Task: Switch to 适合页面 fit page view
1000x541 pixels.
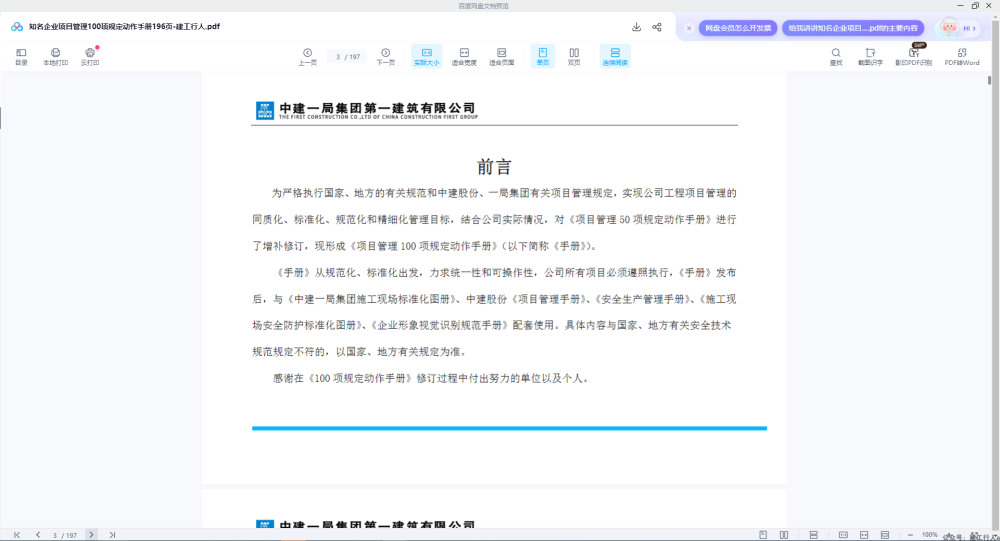Action: [x=501, y=56]
